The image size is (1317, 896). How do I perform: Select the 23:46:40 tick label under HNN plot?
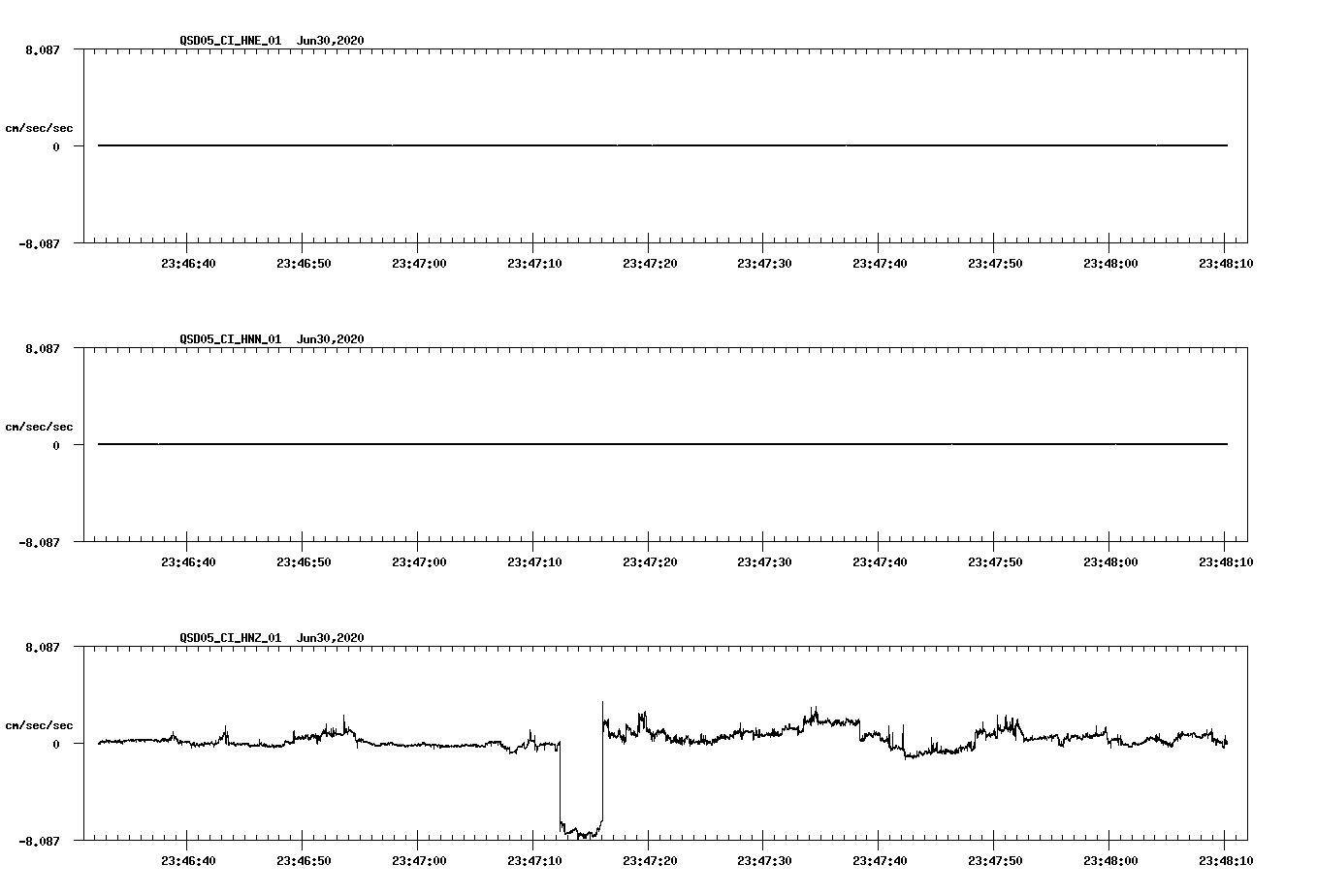click(188, 561)
